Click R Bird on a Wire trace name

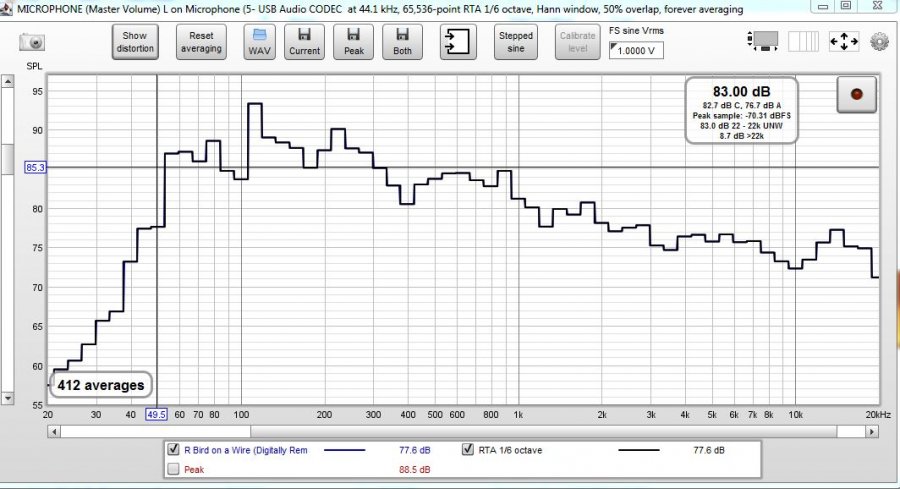[246, 450]
